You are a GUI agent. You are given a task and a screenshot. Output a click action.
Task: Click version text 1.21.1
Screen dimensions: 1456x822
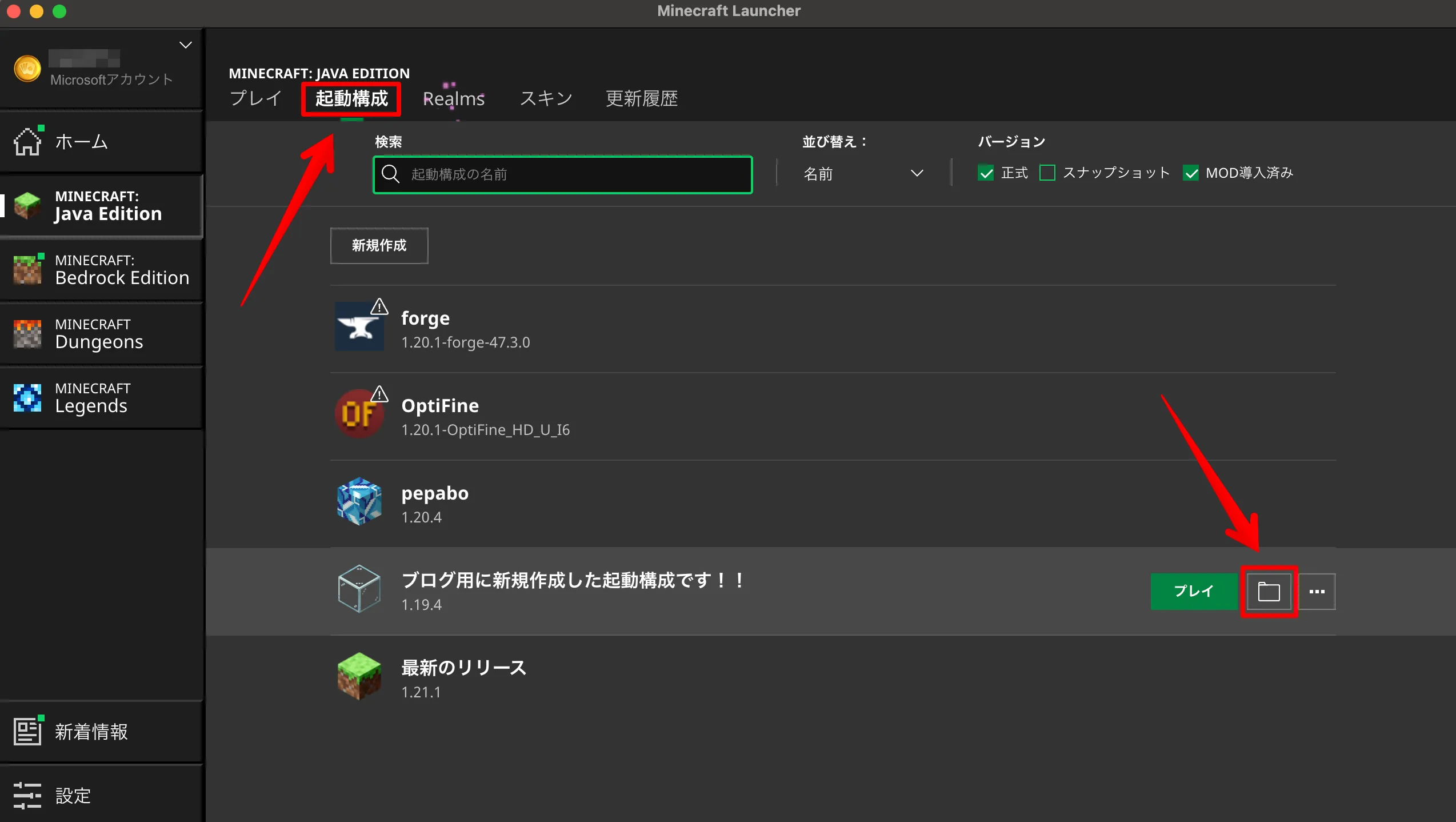click(x=421, y=692)
